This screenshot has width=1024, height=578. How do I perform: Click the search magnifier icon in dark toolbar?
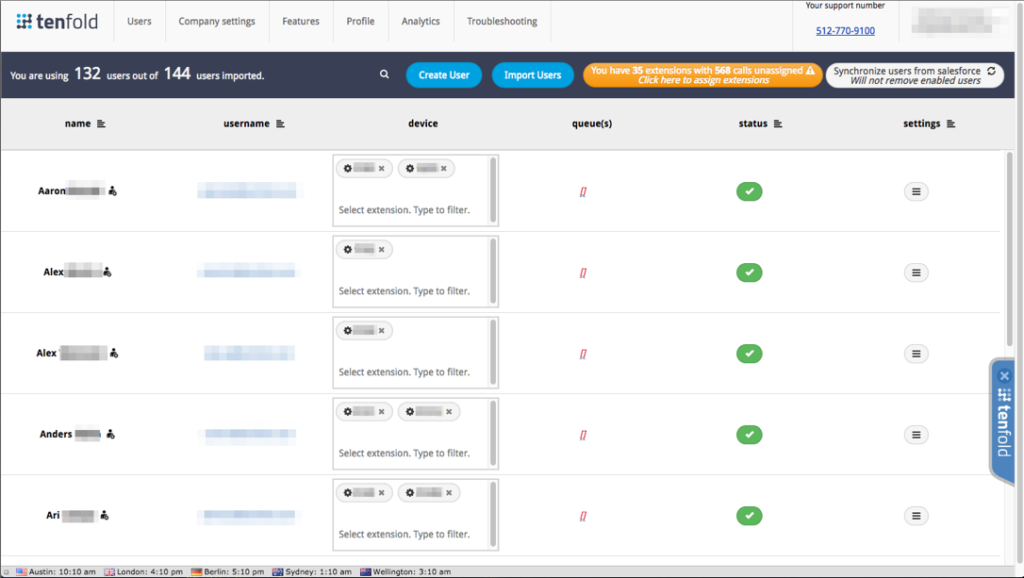coord(384,74)
